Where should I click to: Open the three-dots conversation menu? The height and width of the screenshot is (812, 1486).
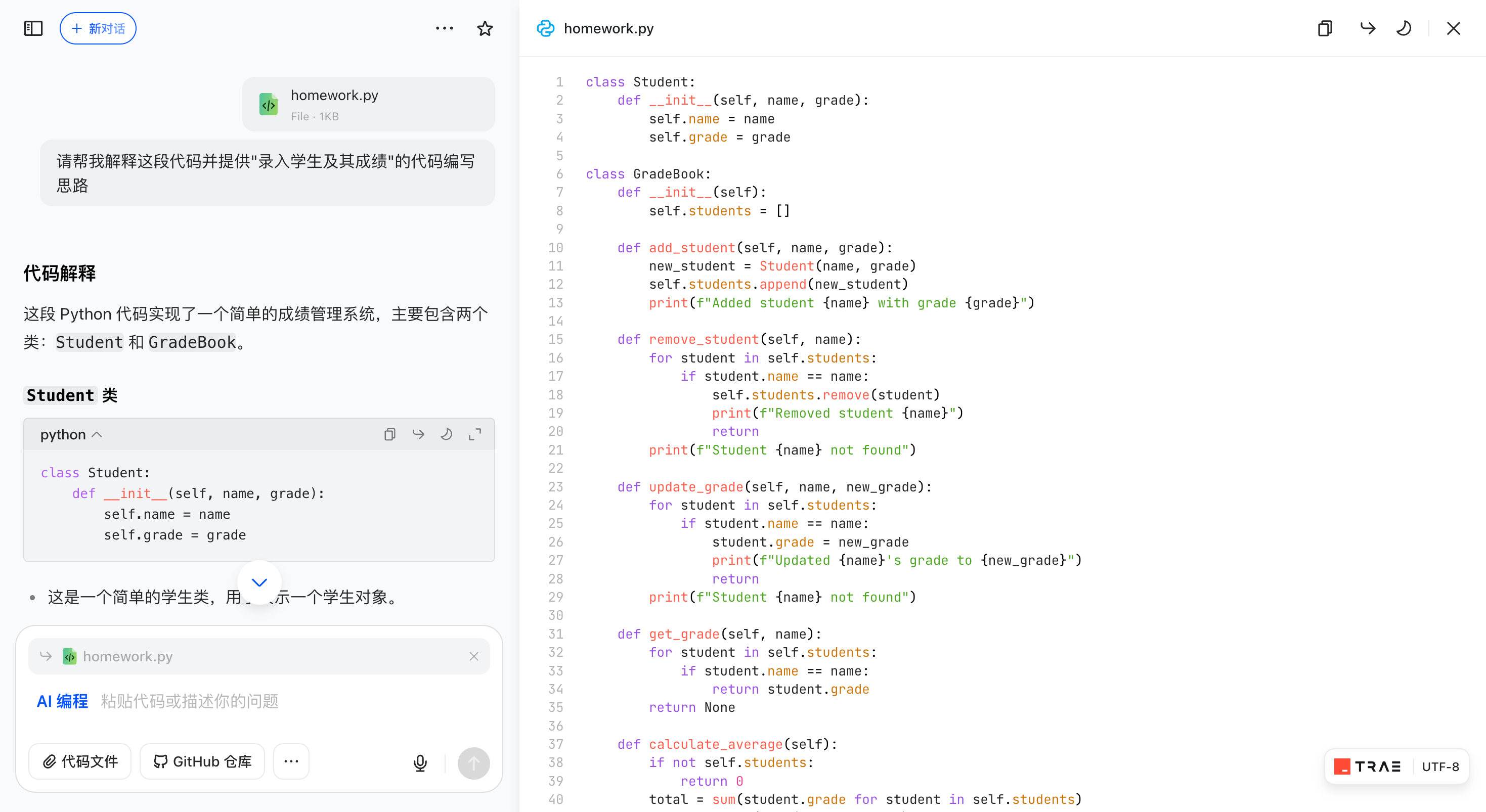click(x=444, y=28)
